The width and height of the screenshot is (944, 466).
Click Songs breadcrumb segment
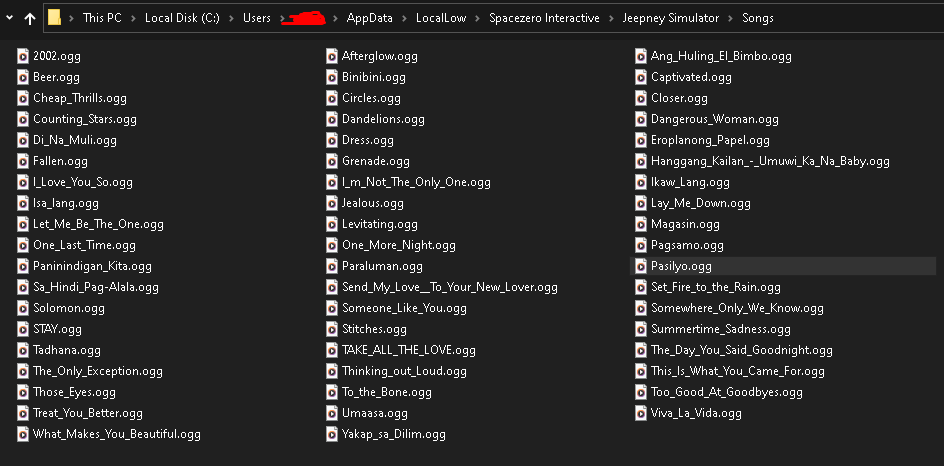click(758, 18)
